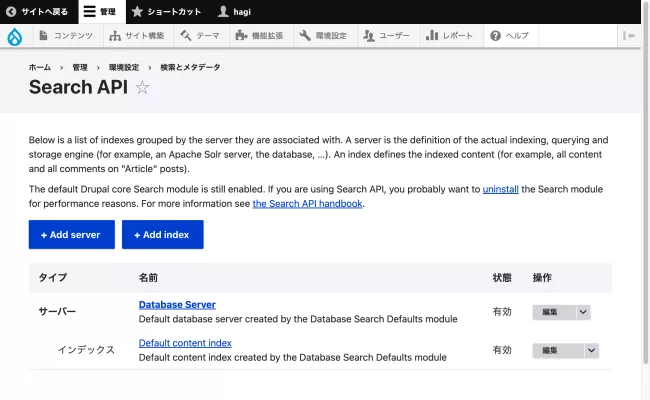
Task: Go to ホーム breadcrumb
Action: (40, 67)
